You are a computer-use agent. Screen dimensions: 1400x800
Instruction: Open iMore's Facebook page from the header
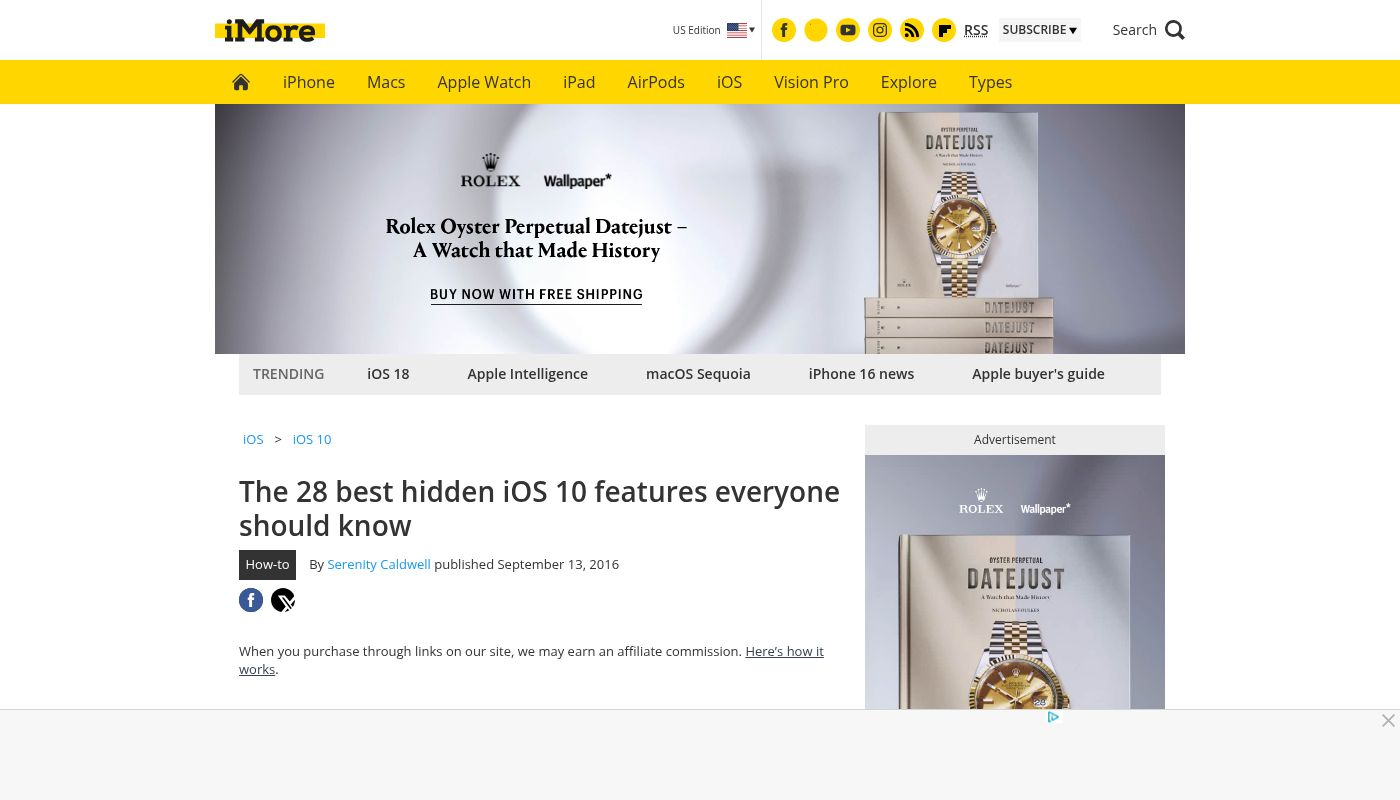784,30
